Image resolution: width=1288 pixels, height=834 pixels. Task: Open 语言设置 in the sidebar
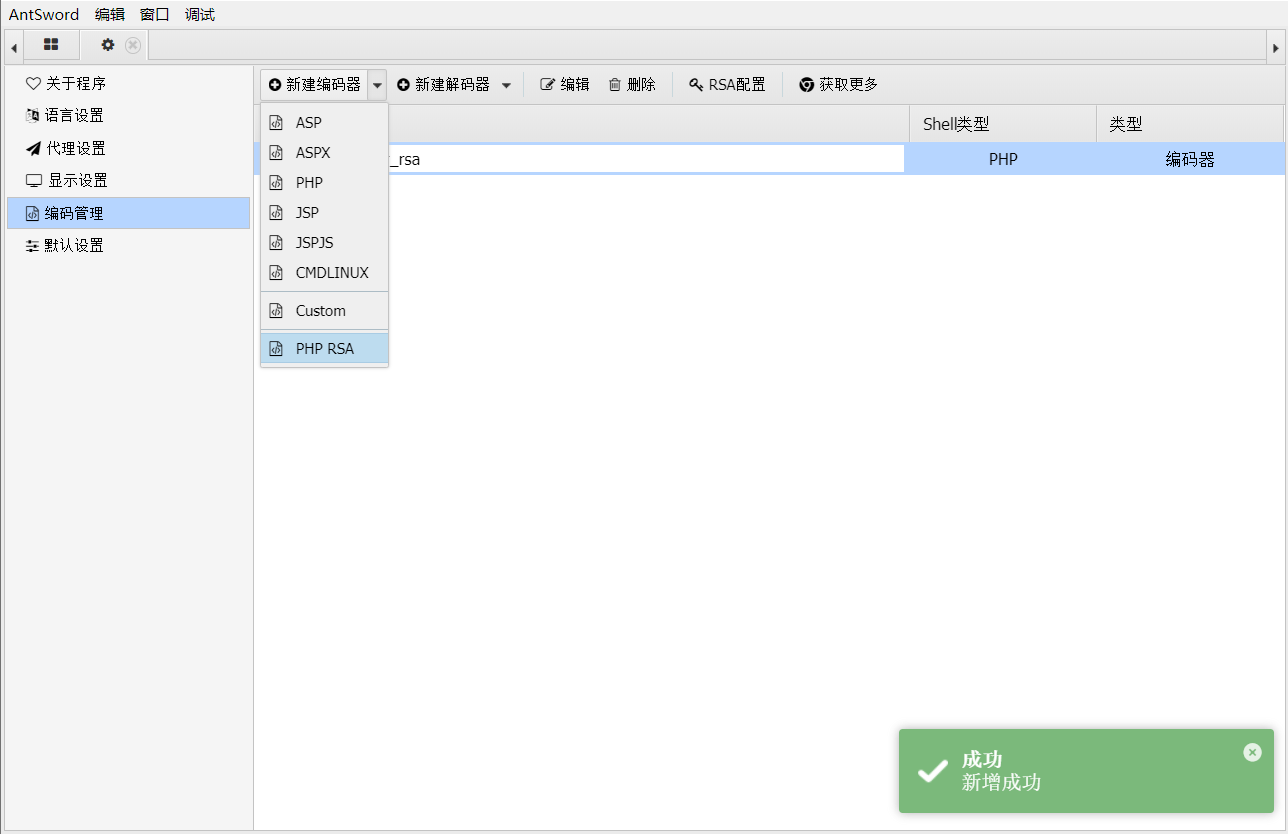pyautogui.click(x=128, y=116)
